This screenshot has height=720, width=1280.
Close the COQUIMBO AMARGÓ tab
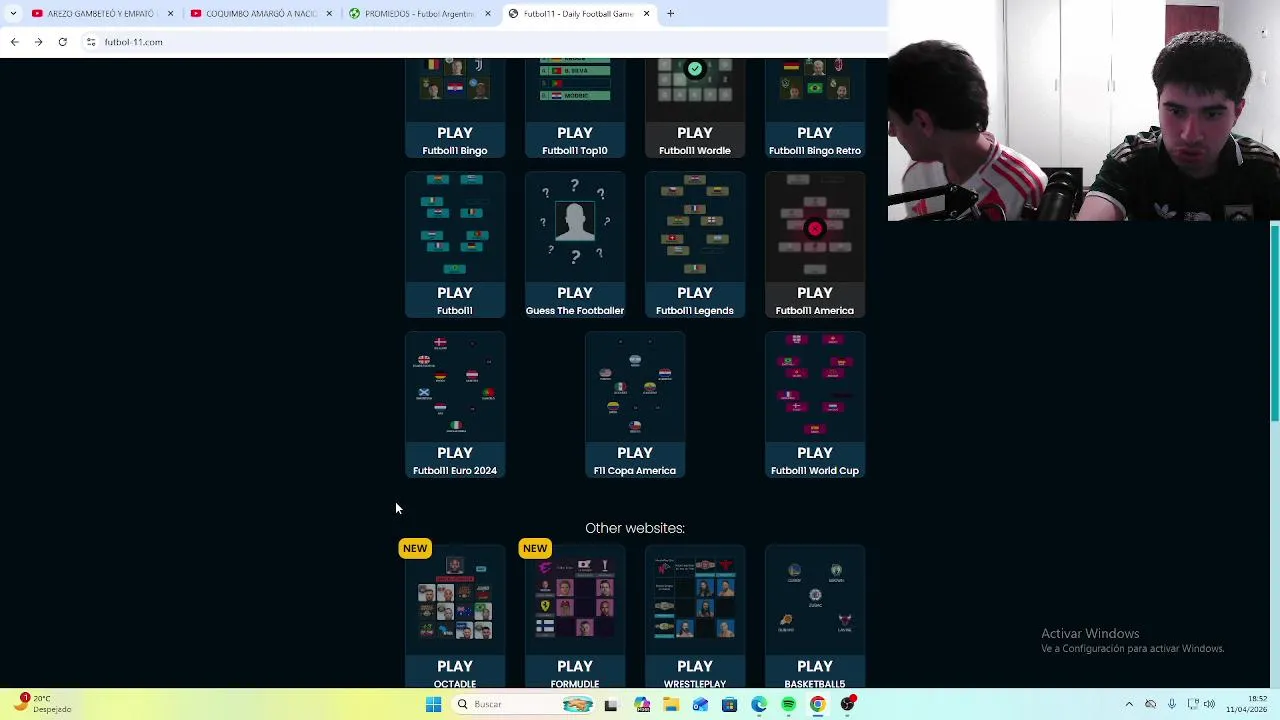tap(329, 14)
